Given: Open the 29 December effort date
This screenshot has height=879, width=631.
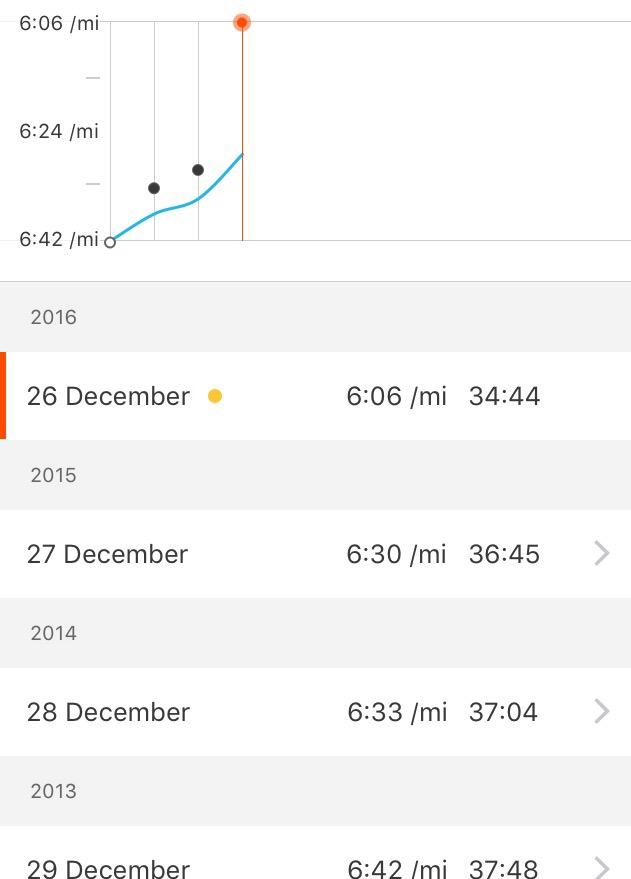Looking at the screenshot, I should pos(108,868).
